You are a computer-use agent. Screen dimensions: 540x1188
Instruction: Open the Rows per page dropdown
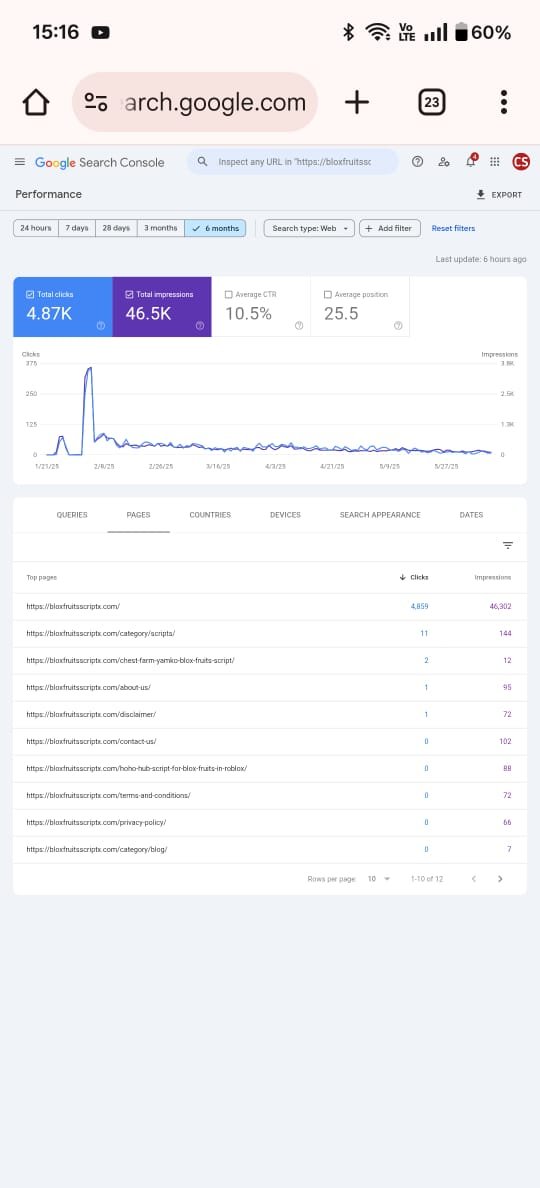point(379,879)
